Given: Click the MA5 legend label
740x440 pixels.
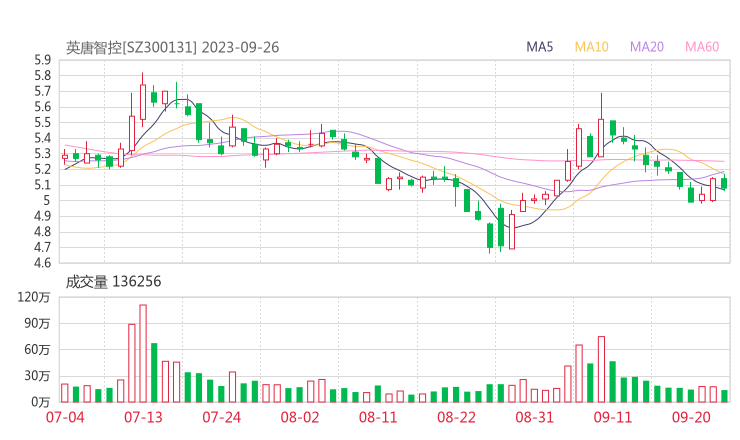Looking at the screenshot, I should (539, 47).
